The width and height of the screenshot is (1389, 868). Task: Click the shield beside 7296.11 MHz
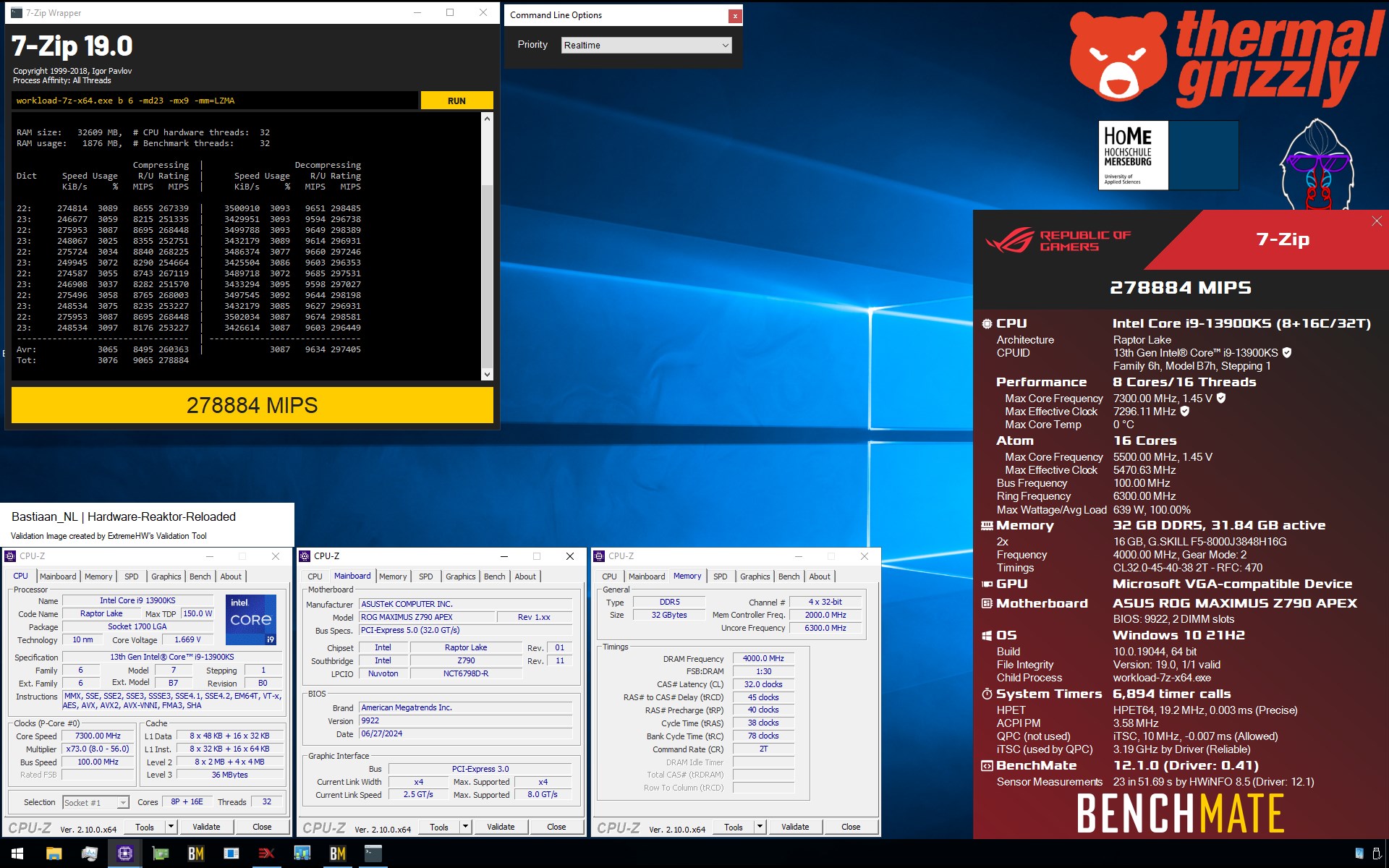pos(1185,411)
